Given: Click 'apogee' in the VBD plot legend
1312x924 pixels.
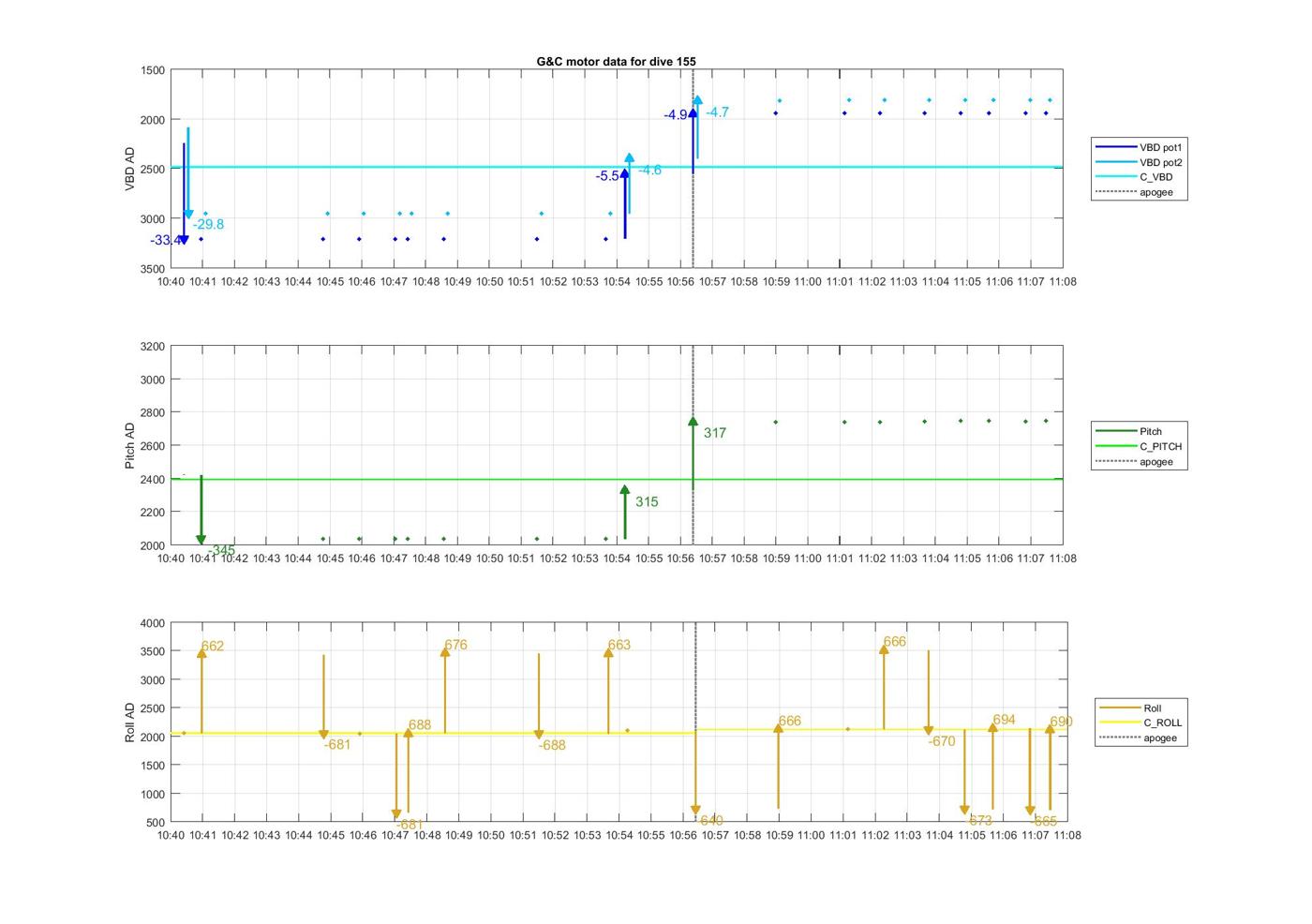Looking at the screenshot, I should tap(1134, 192).
